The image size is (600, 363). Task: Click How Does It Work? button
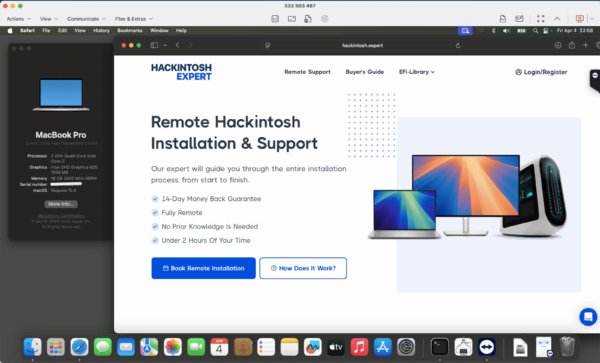click(303, 268)
